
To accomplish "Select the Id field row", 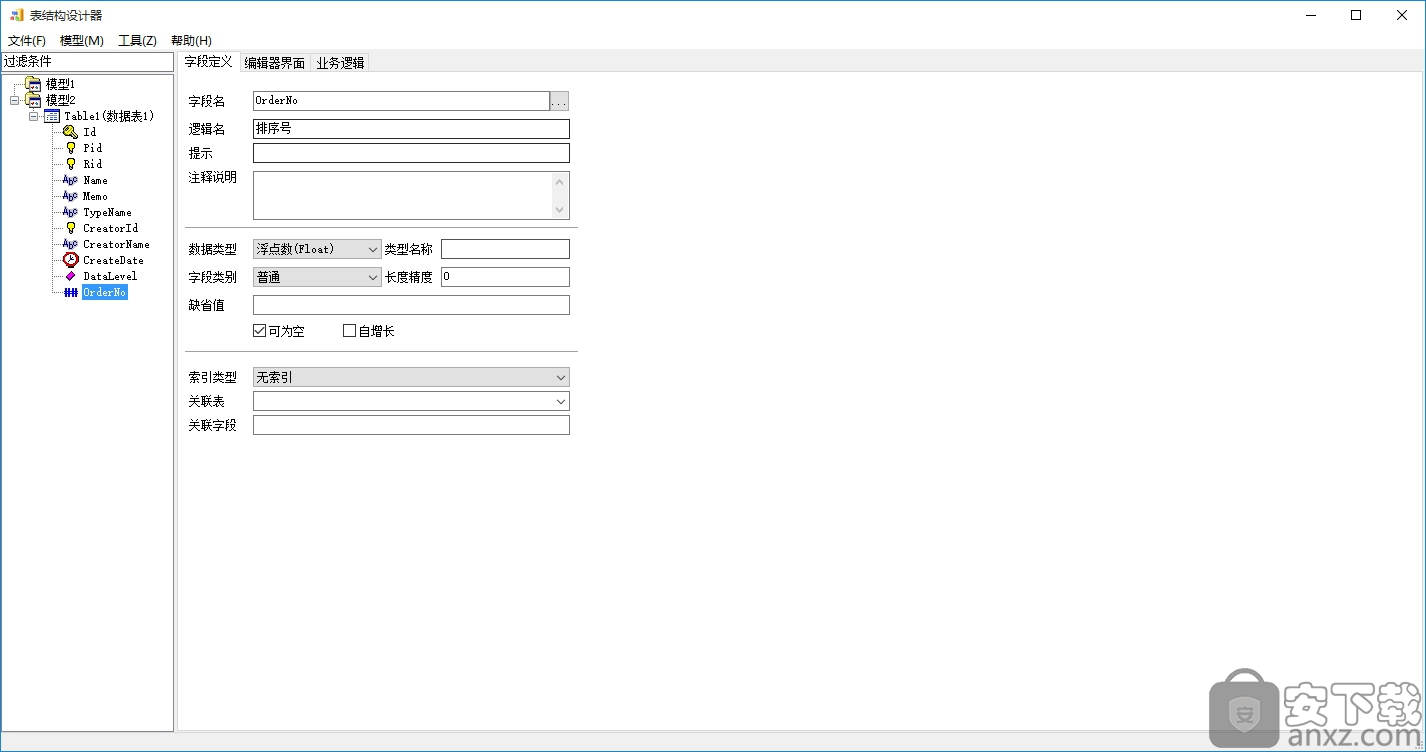I will [90, 132].
